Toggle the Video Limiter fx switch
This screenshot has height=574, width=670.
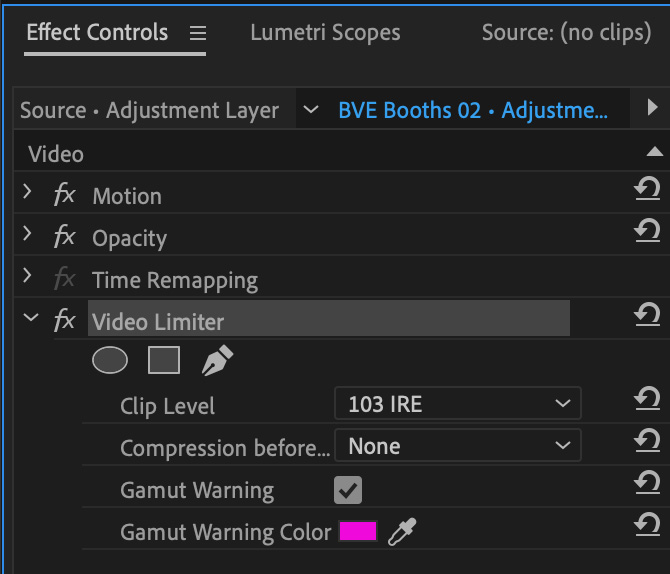65,321
